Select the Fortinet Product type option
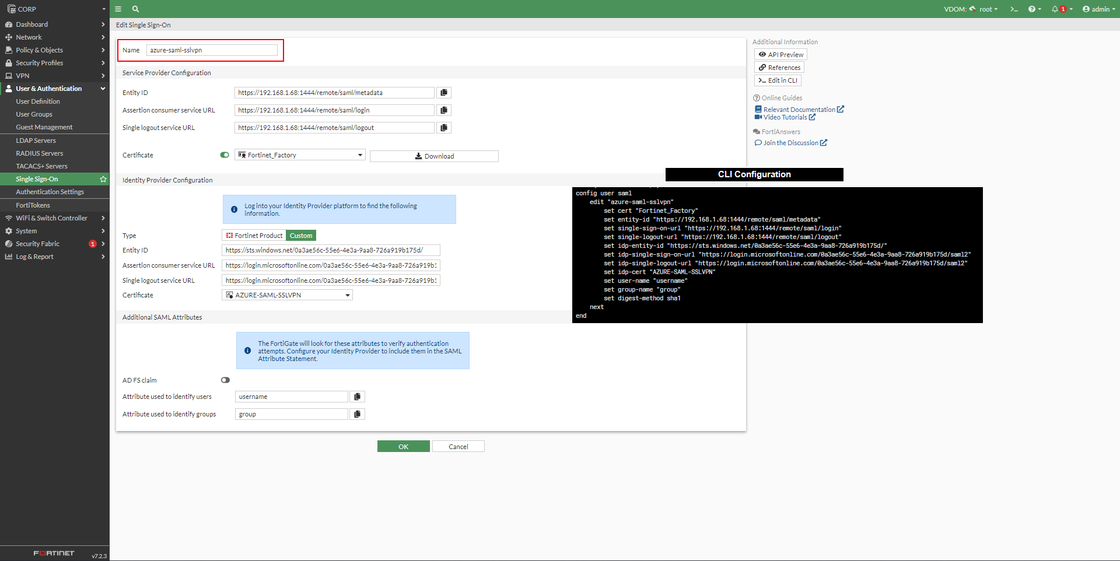The height and width of the screenshot is (561, 1120). tap(254, 235)
